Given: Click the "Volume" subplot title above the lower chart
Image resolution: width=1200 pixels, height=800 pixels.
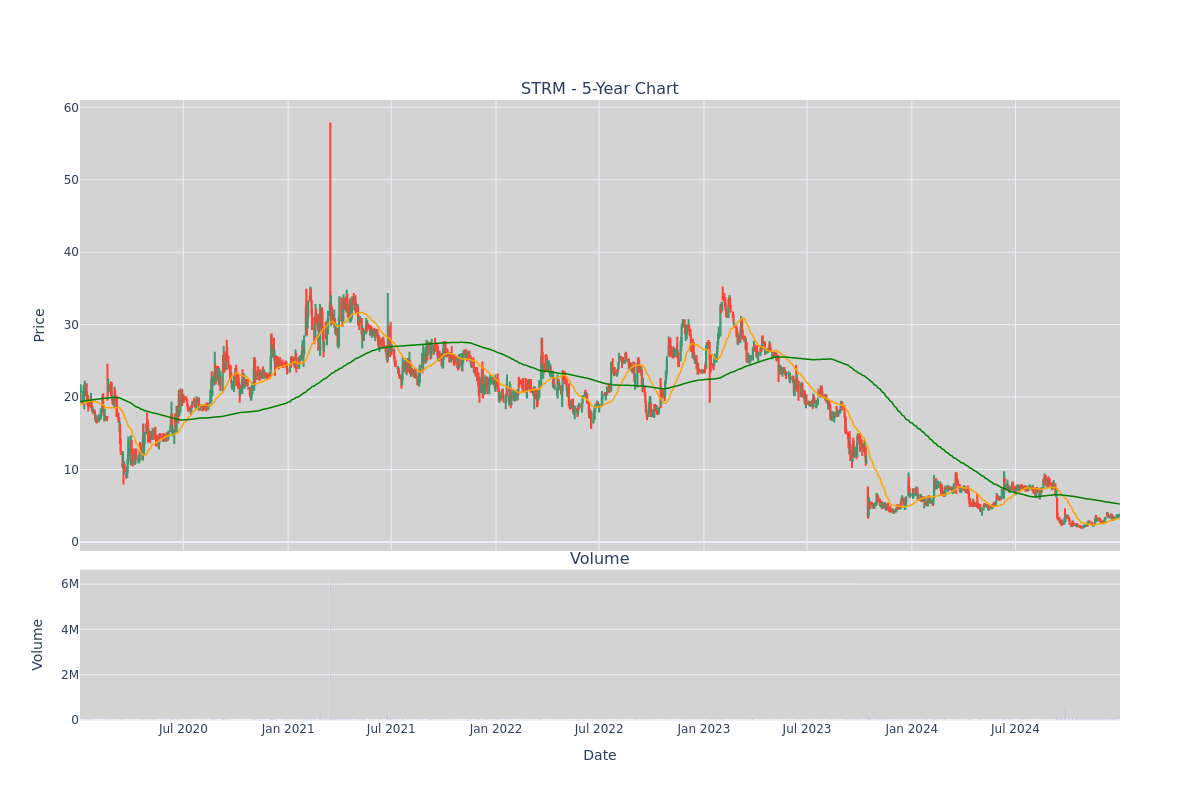Looking at the screenshot, I should point(600,559).
